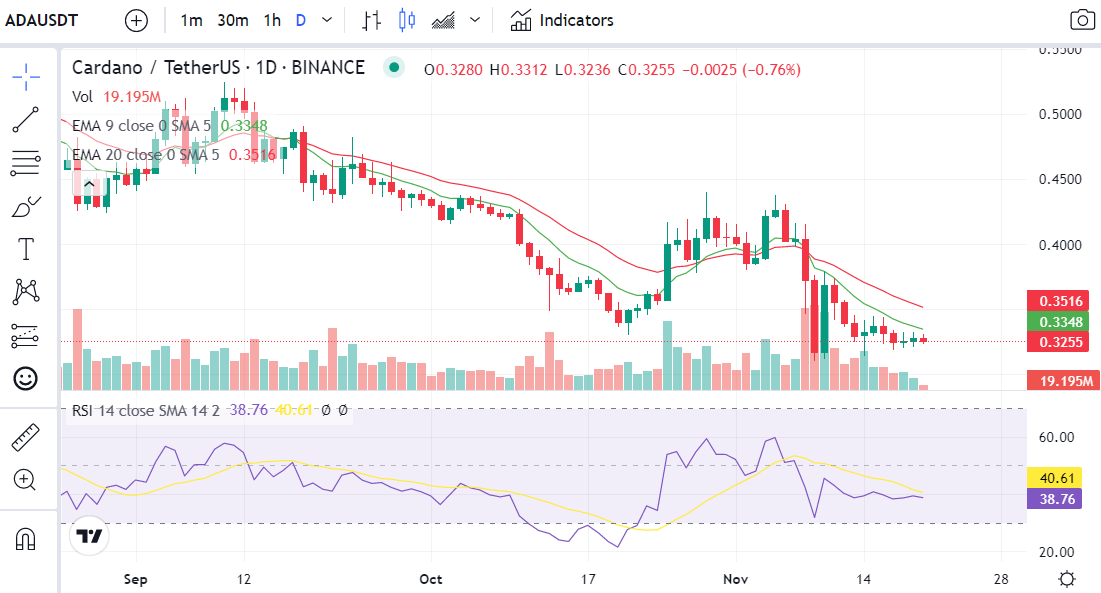Select the brush drawing tool
The width and height of the screenshot is (1101, 593).
tap(26, 206)
